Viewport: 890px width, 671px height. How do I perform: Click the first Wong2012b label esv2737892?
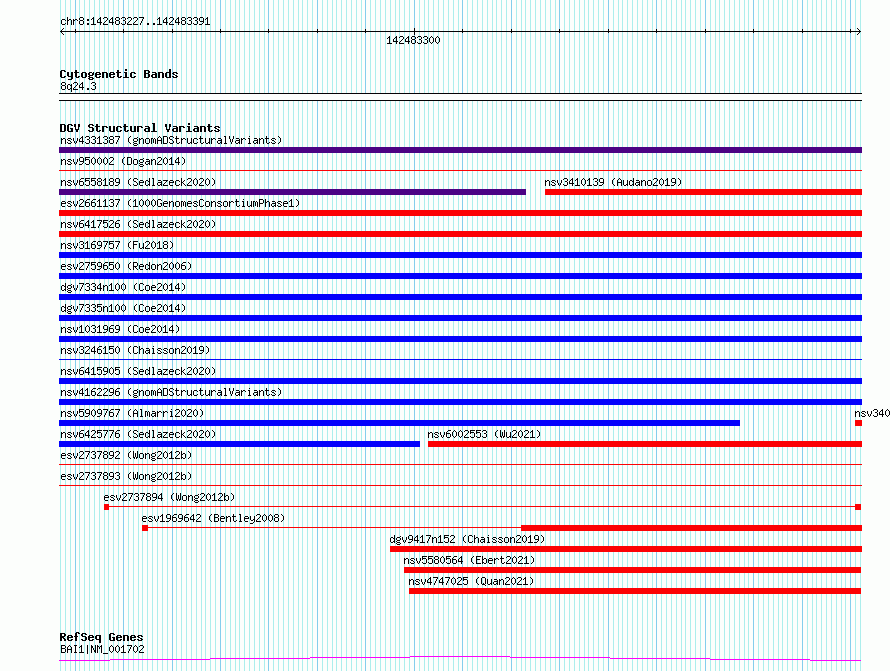pyautogui.click(x=126, y=455)
